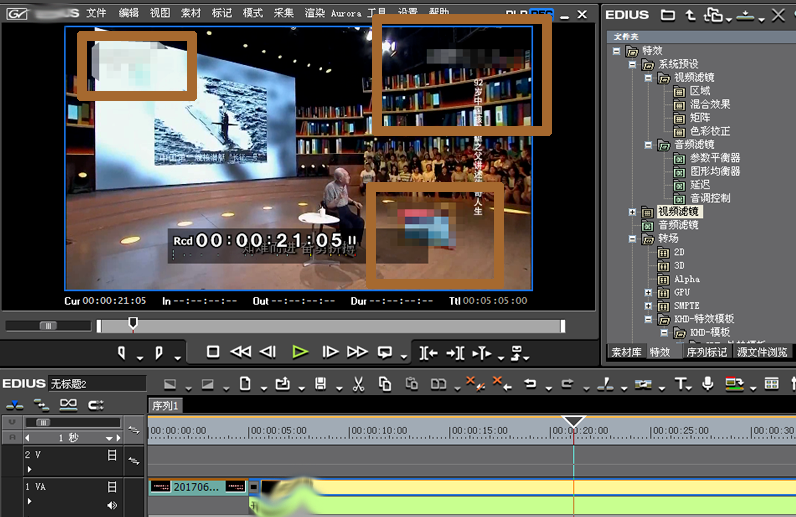Click the Set In point icon
Viewport: 796px width, 517px height.
pyautogui.click(x=123, y=353)
